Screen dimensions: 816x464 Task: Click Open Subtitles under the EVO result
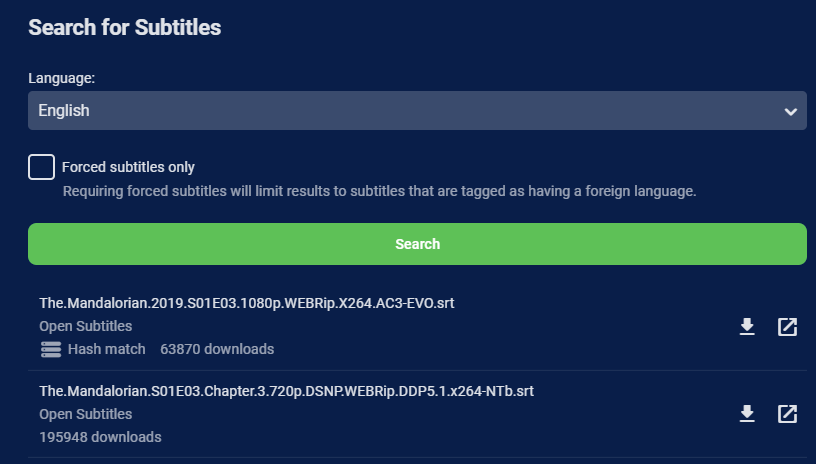86,326
